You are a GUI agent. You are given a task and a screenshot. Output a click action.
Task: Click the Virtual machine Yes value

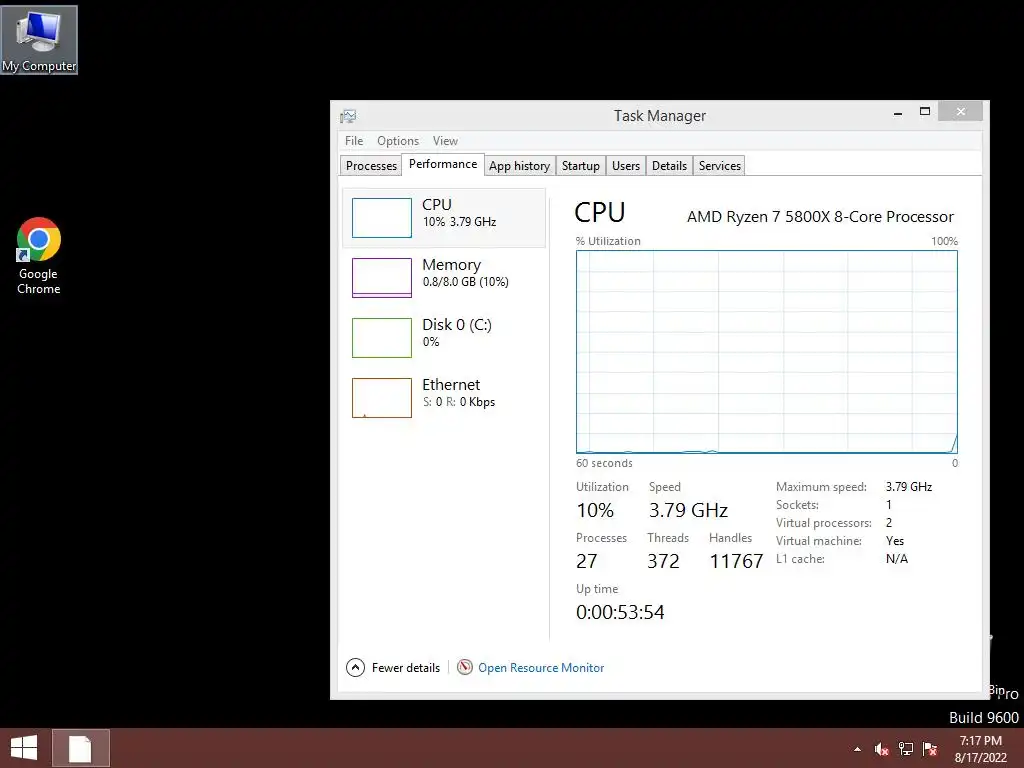click(x=895, y=541)
